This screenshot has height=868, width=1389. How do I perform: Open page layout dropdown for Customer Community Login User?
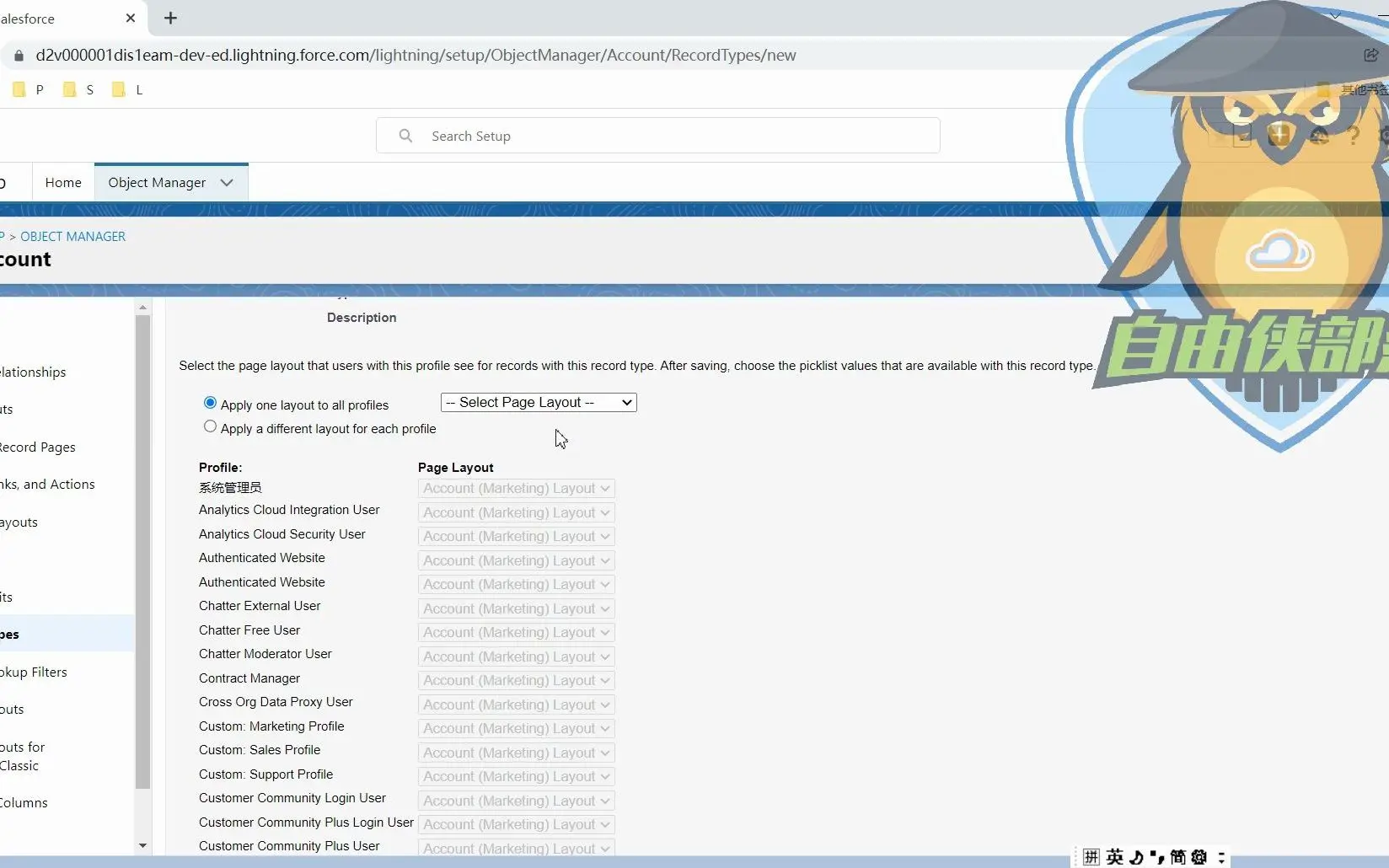tap(516, 801)
